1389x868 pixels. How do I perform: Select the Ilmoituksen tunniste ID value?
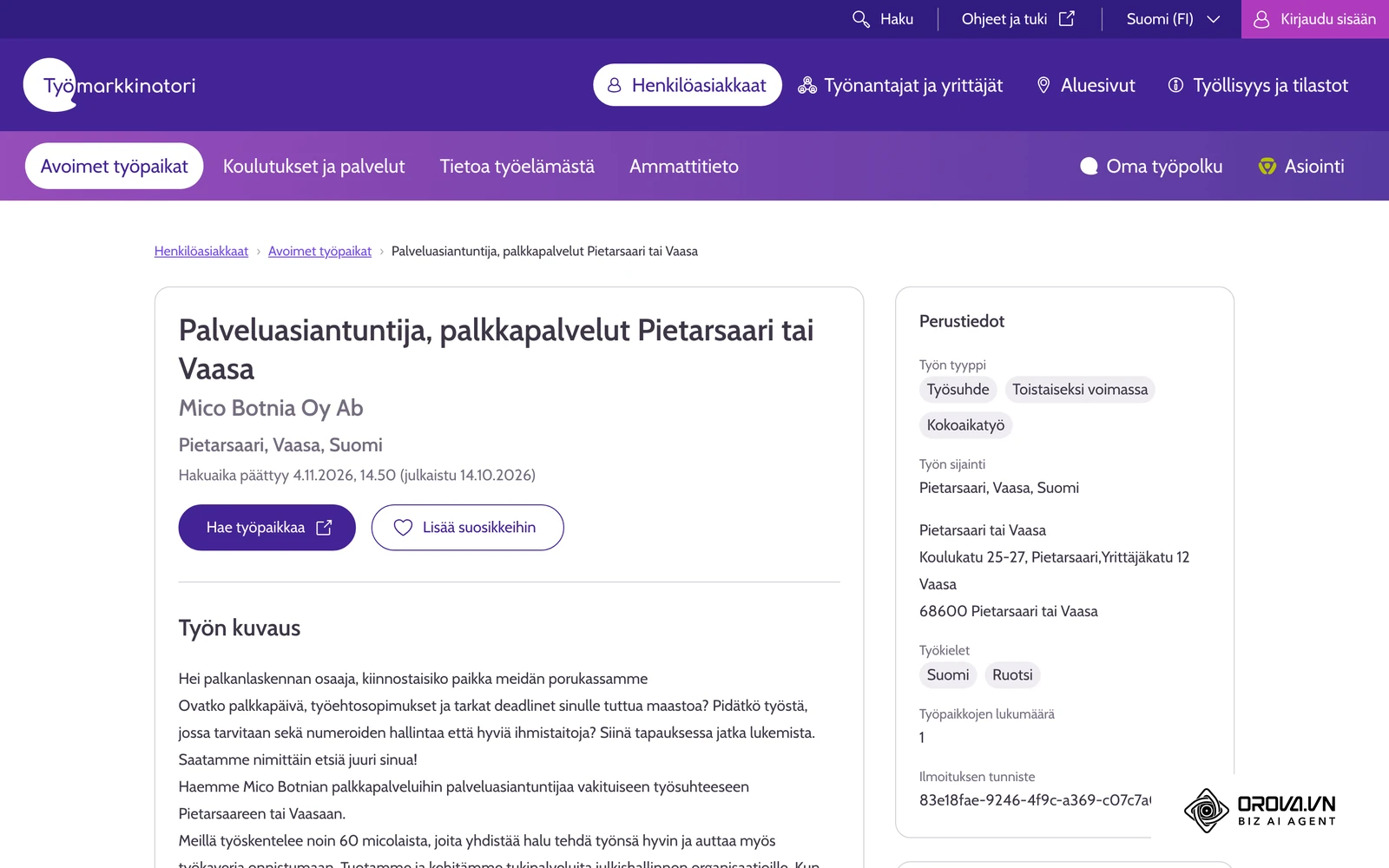point(1035,800)
